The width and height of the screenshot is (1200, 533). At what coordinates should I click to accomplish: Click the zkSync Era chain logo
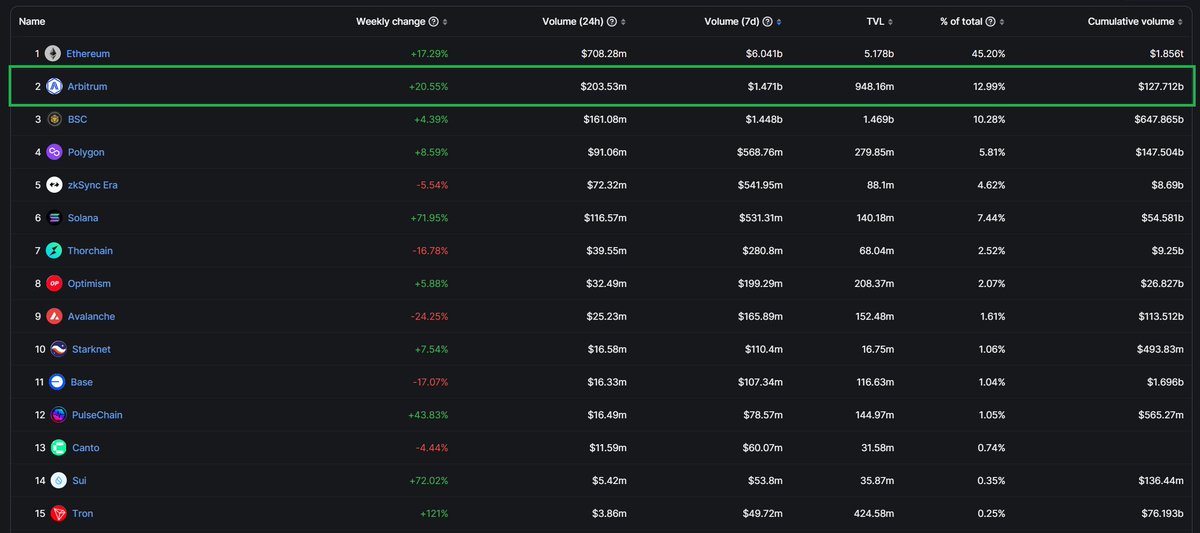[x=54, y=185]
